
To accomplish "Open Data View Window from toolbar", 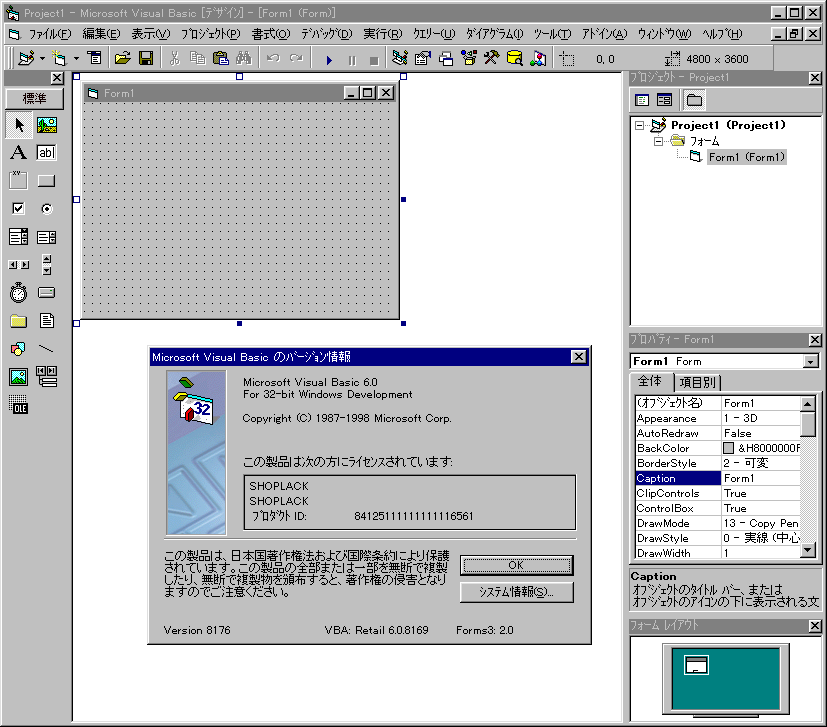I will (x=514, y=58).
